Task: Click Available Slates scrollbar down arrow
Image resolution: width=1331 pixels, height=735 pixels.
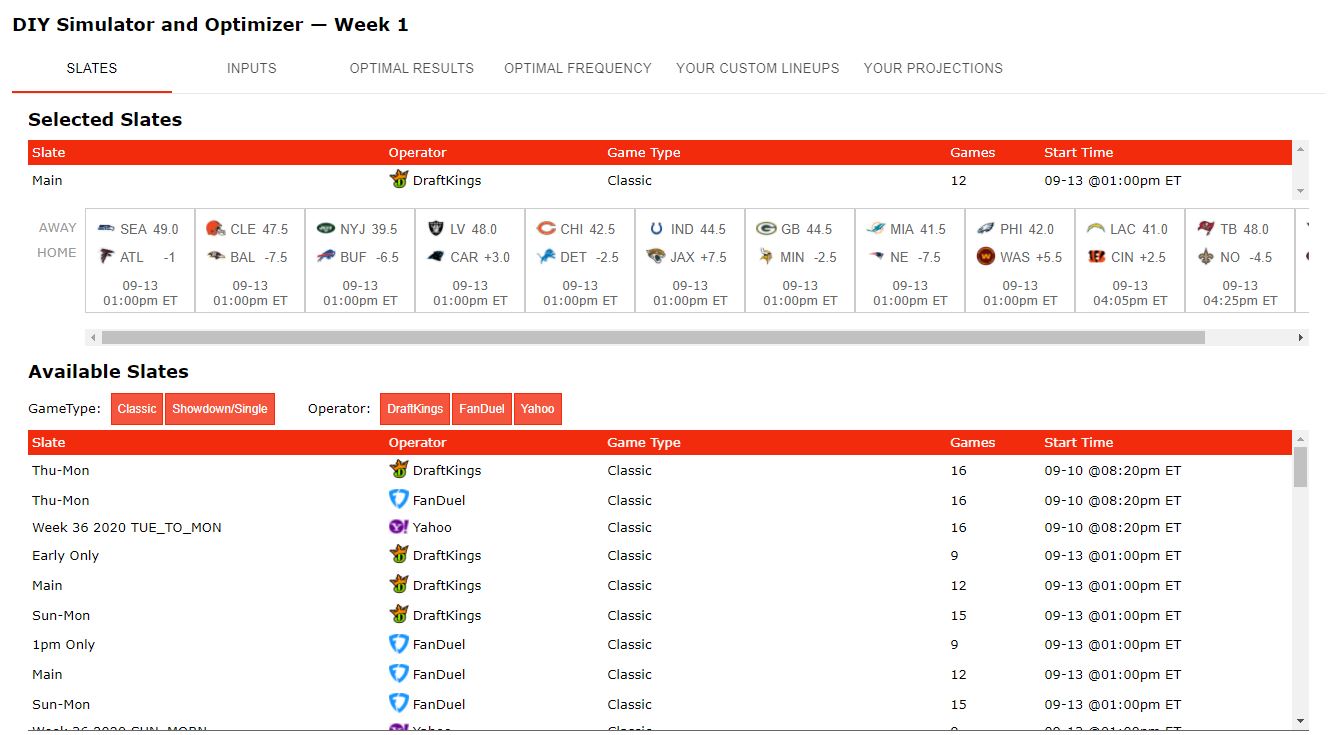Action: coord(1300,721)
